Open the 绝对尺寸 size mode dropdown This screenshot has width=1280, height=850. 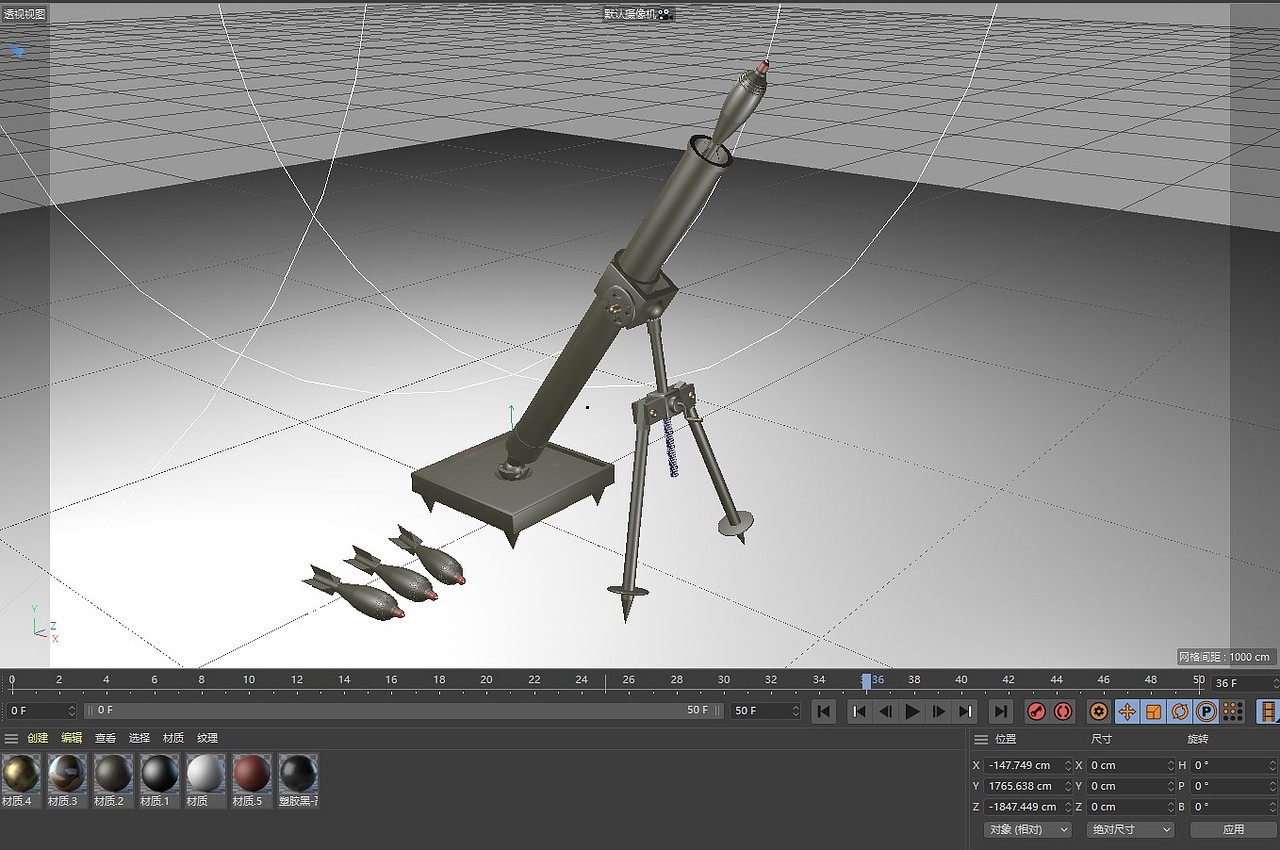(x=1130, y=829)
